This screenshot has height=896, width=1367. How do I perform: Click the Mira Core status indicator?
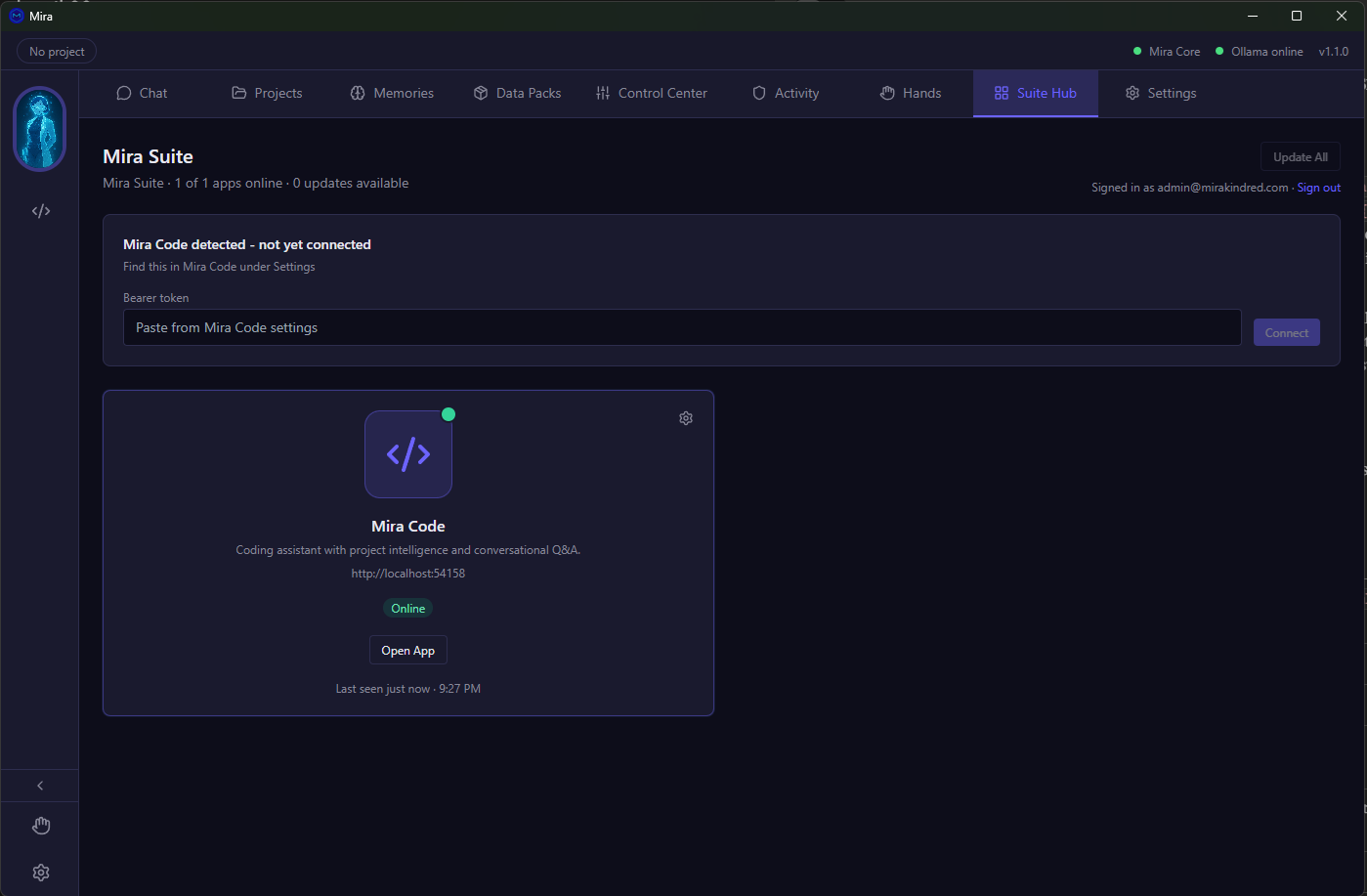click(x=1167, y=52)
